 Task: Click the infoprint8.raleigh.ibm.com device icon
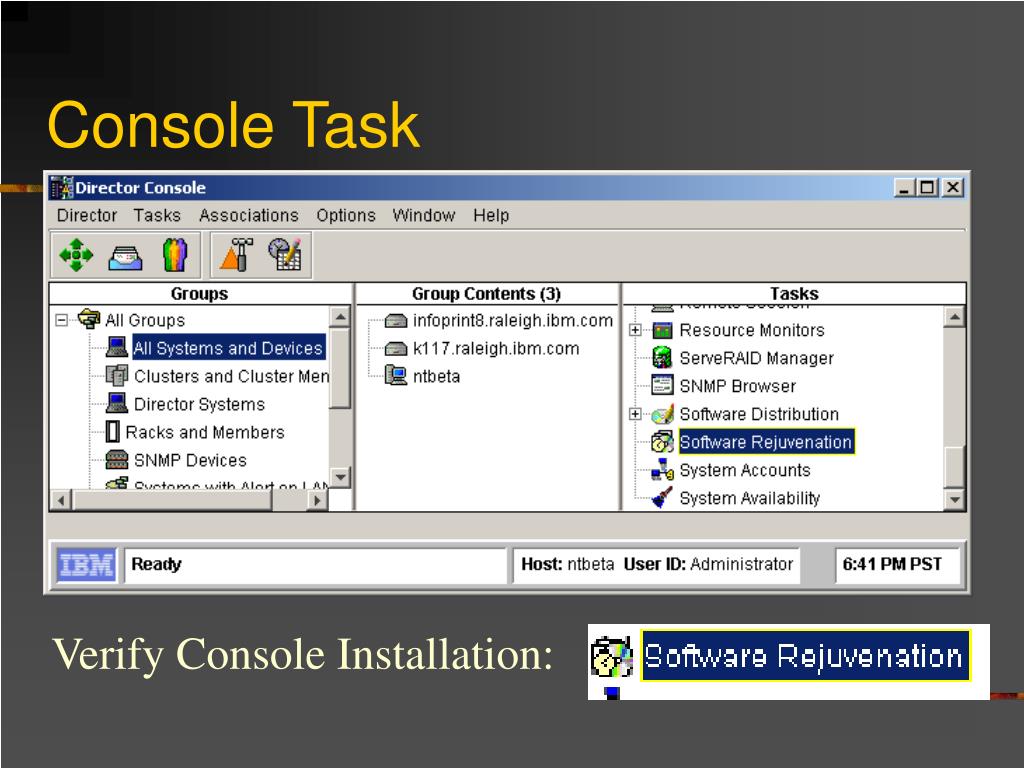coord(396,321)
